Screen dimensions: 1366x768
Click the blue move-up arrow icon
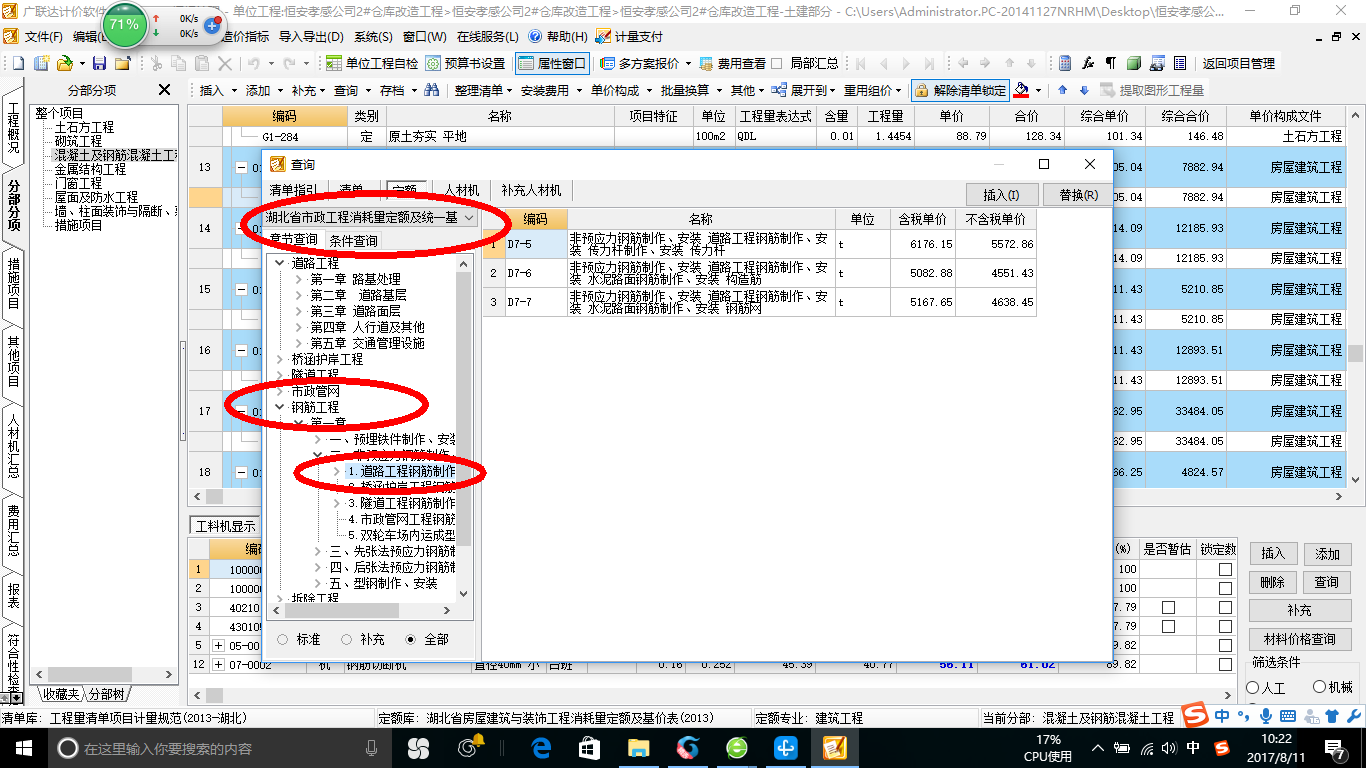pos(1062,90)
